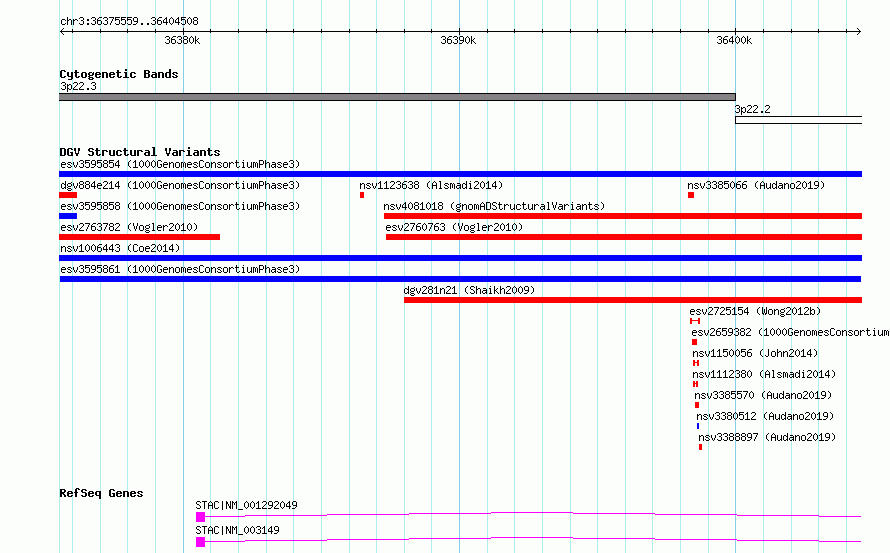The width and height of the screenshot is (890, 553).
Task: Click the 3p22.2 band label
Action: (753, 109)
